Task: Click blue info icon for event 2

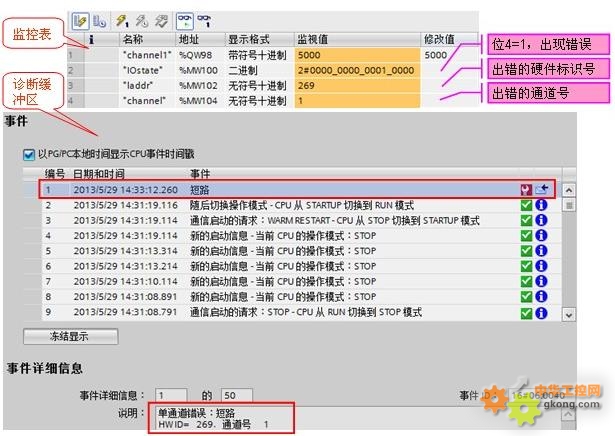Action: [541, 205]
